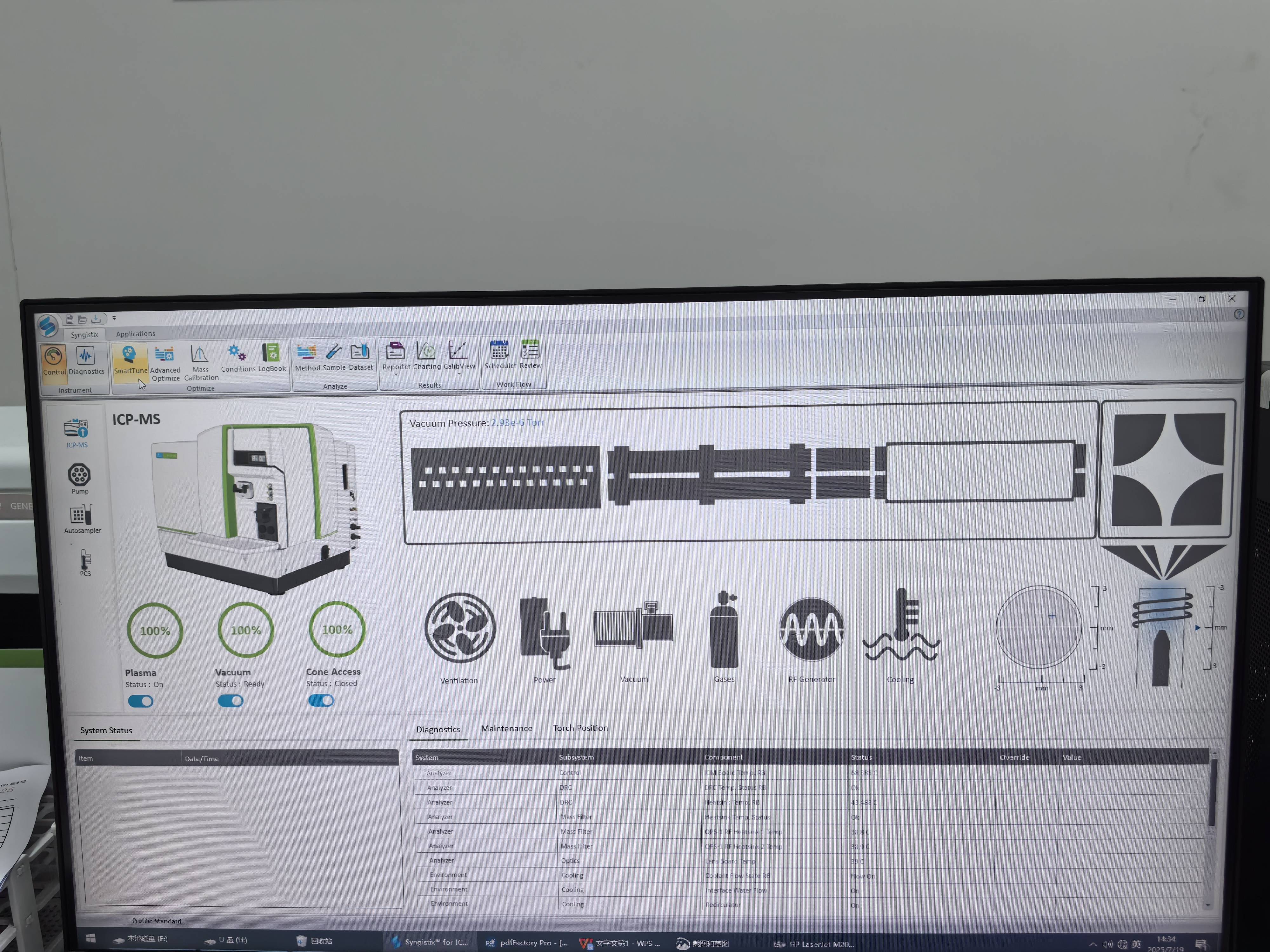Click the RF Generator status icon
The width and height of the screenshot is (1270, 952).
pos(811,629)
